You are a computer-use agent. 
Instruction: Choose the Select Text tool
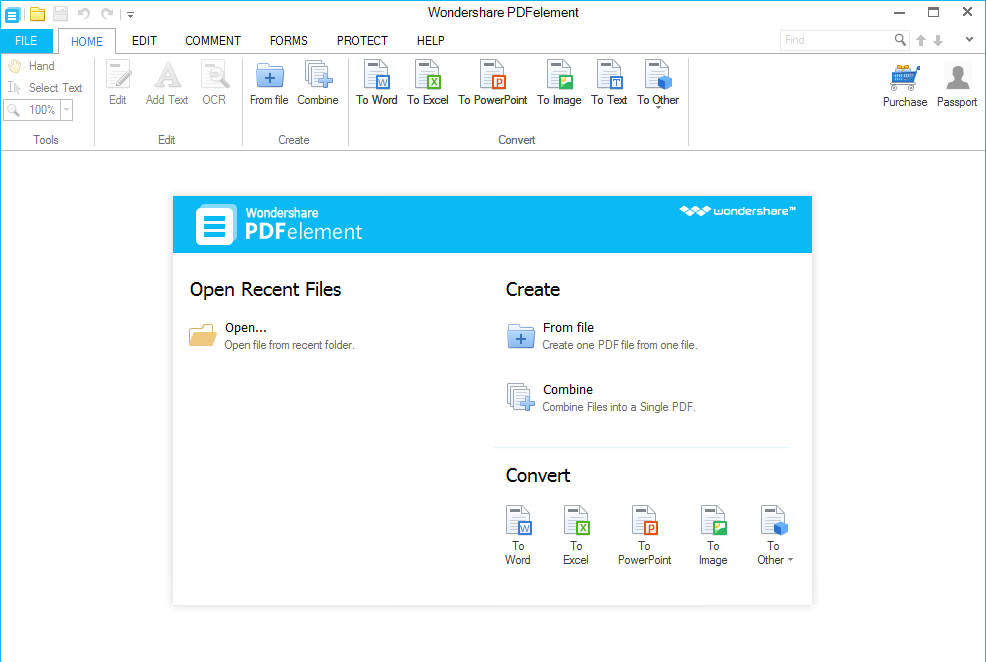point(45,87)
